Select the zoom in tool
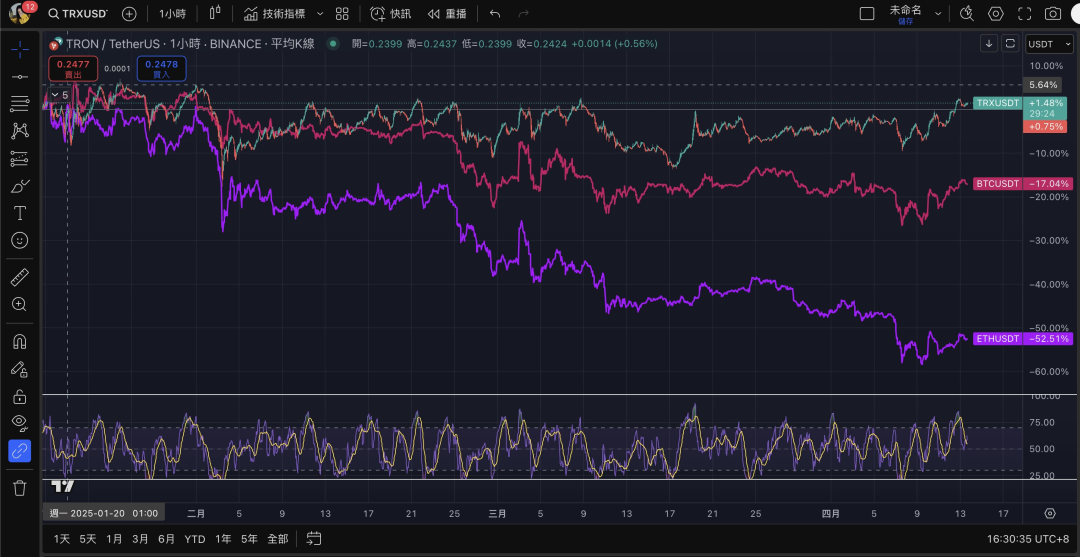 (20, 304)
